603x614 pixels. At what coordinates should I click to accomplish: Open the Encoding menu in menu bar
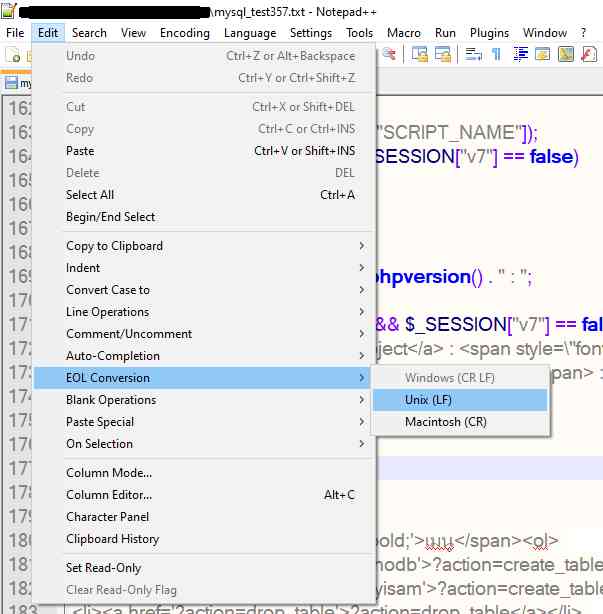click(185, 33)
